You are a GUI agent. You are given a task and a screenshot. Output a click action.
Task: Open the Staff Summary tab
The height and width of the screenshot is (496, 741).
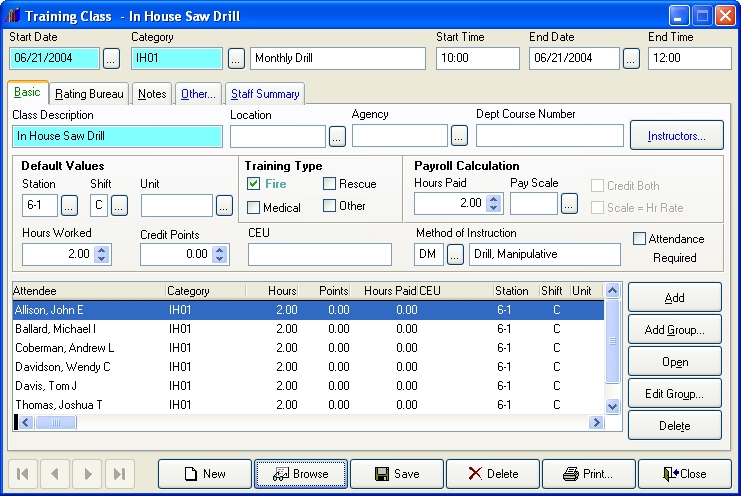pos(265,94)
